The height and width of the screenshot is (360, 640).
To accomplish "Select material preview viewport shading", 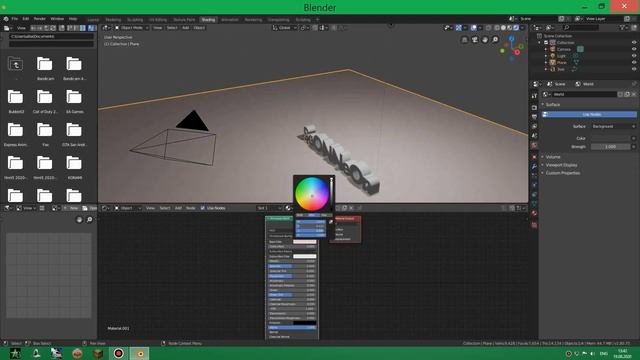I will 510,28.
